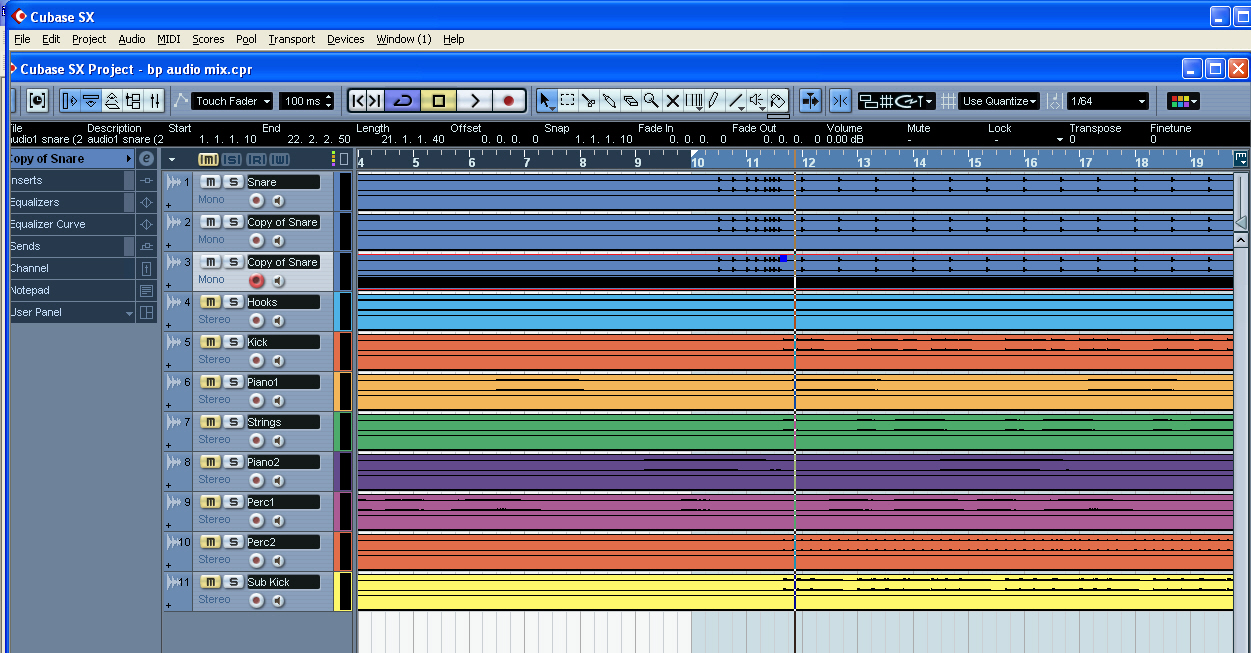Select the Erase tool

point(630,101)
